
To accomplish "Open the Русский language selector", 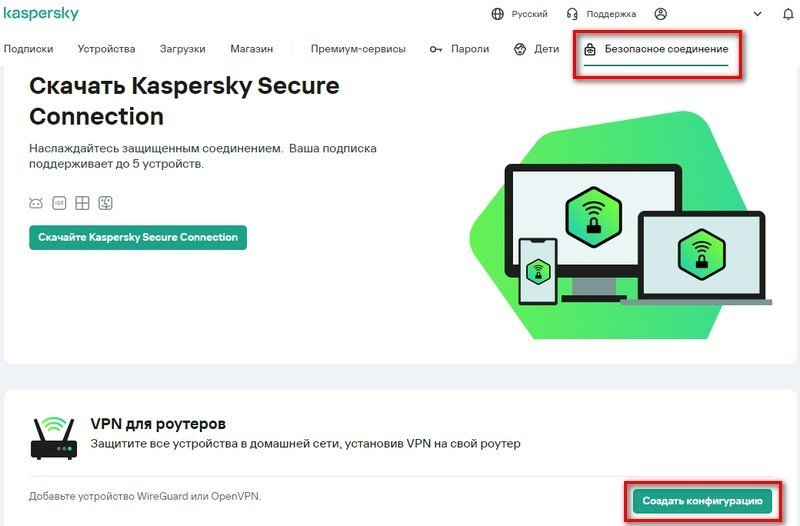I will [519, 14].
